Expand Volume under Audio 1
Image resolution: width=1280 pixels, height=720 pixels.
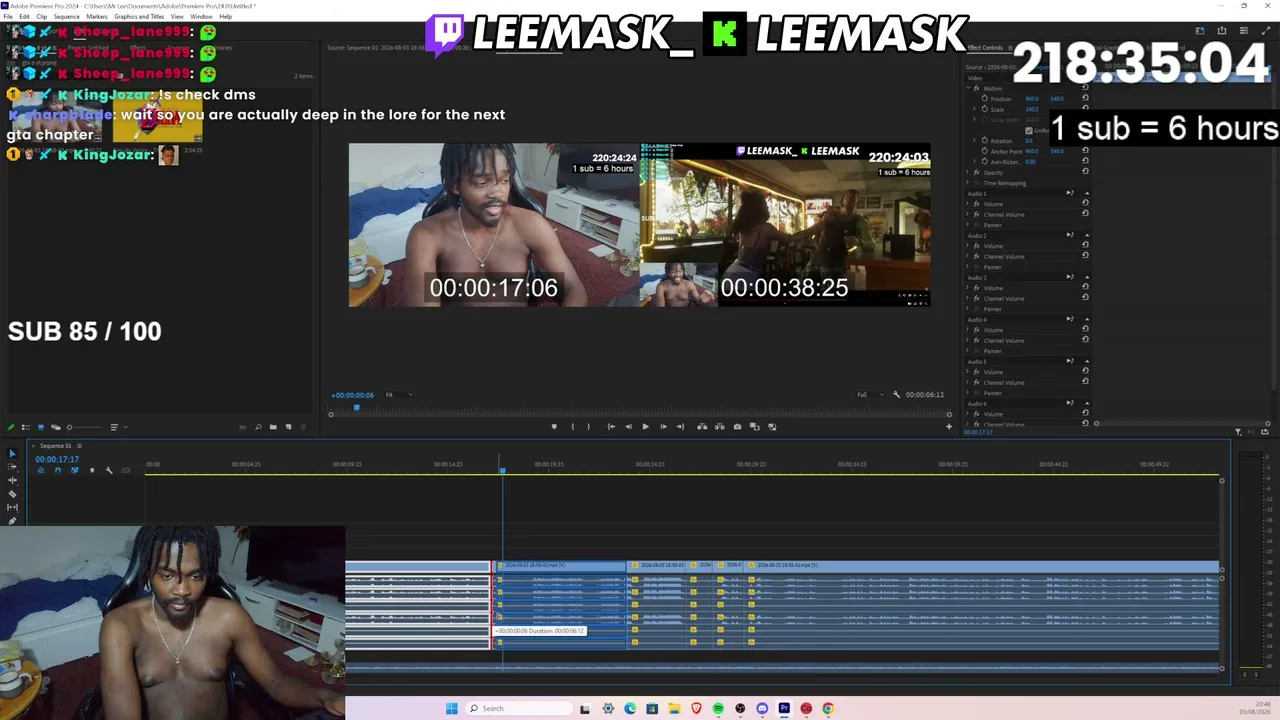[x=968, y=204]
